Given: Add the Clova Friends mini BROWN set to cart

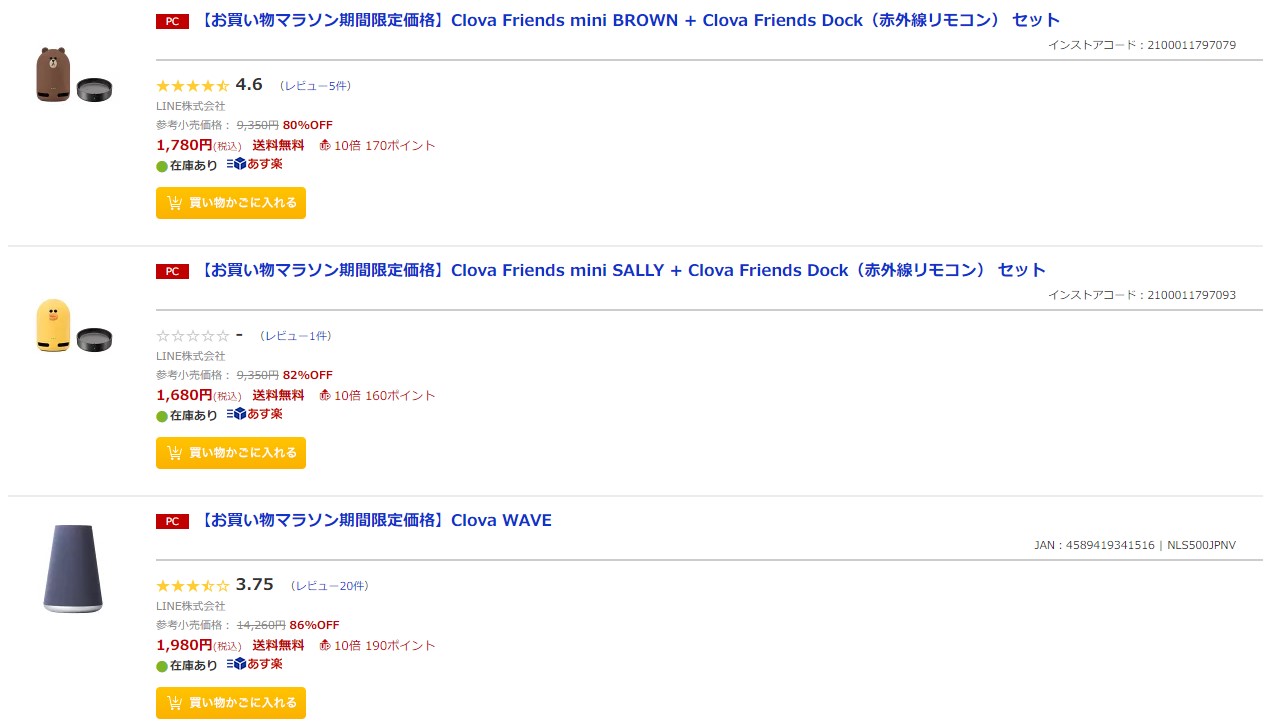Looking at the screenshot, I should click(231, 203).
